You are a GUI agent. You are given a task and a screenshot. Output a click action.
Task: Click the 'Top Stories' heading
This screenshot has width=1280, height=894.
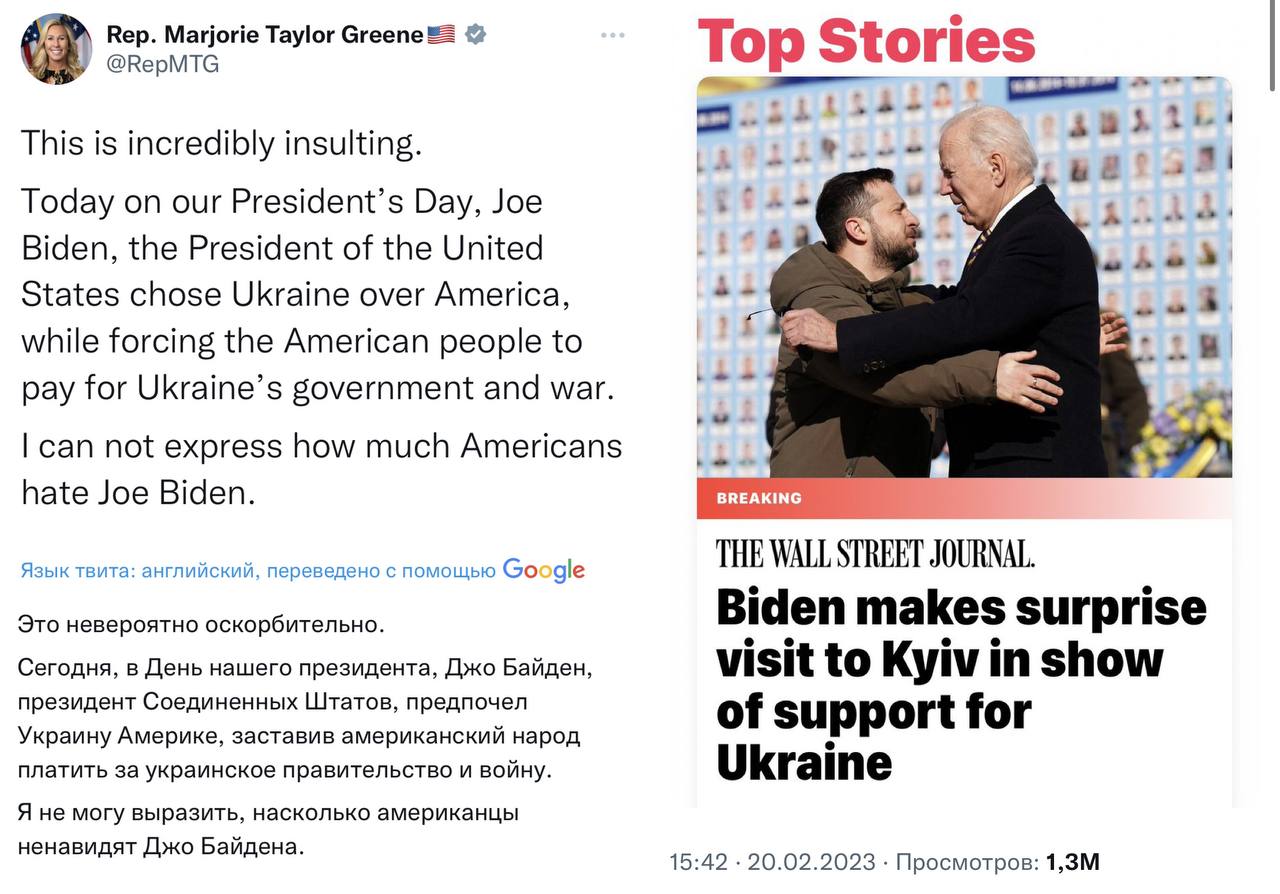866,41
